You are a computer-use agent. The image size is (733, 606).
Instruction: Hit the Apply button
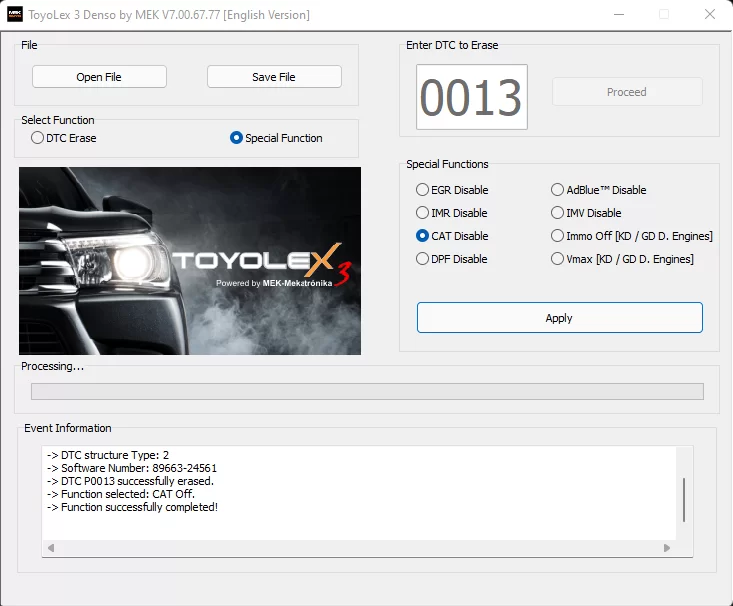(559, 318)
